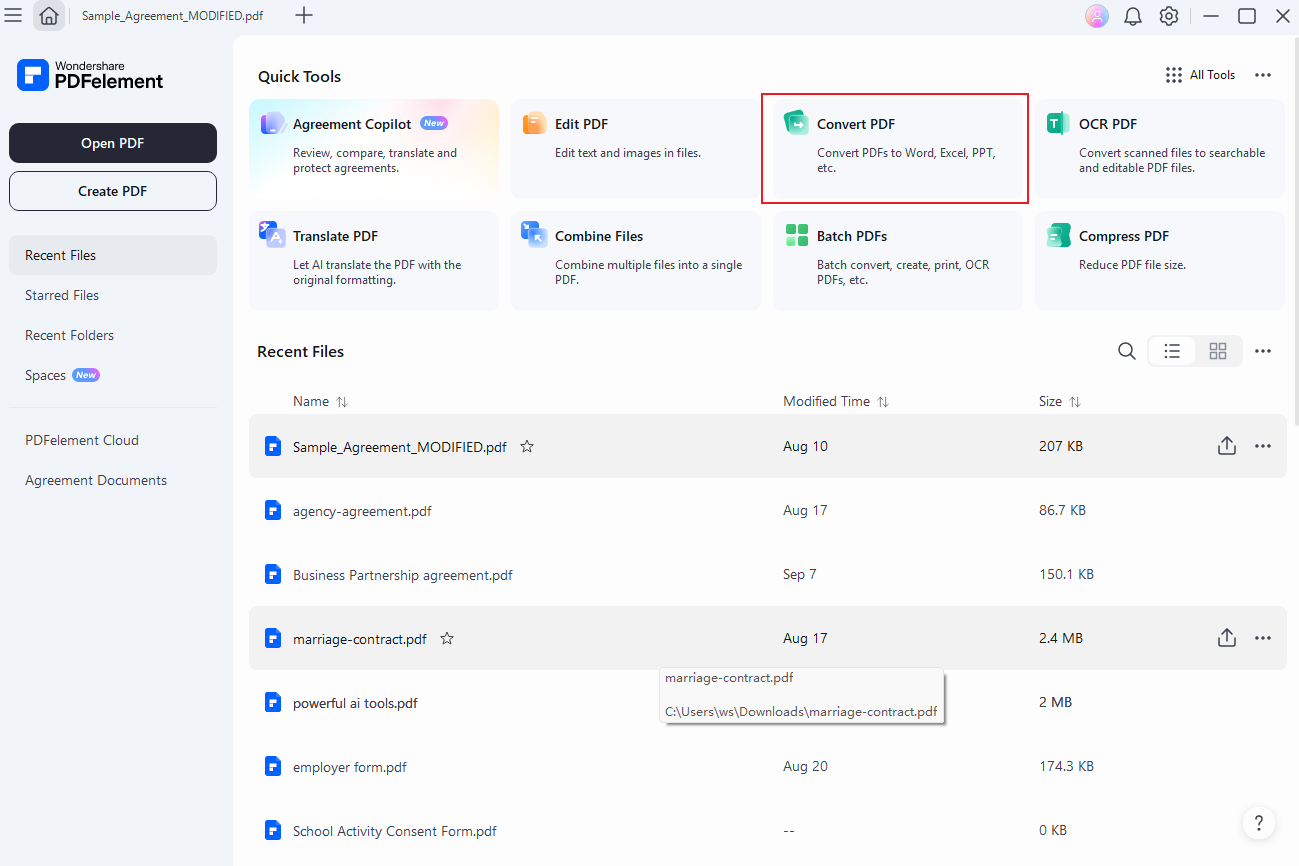Sort by Name column
Viewport: 1299px width, 866px height.
(x=320, y=401)
